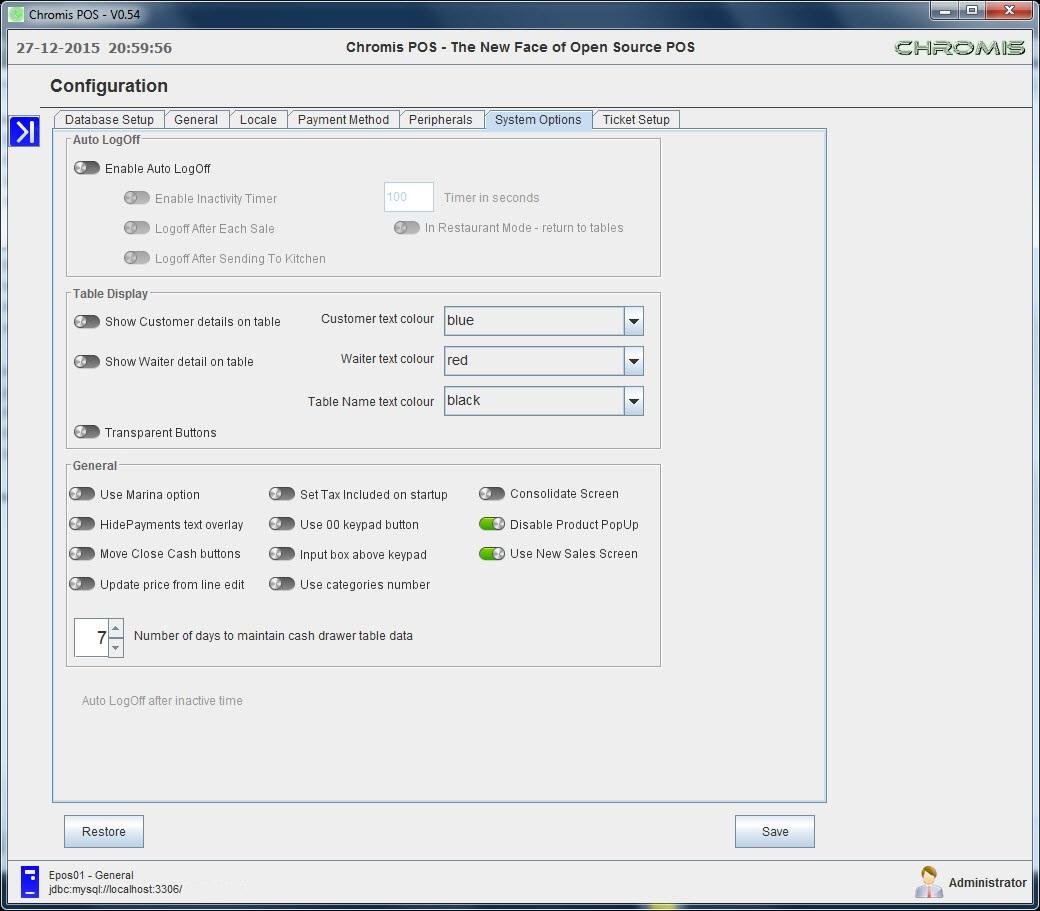
Task: Turn on Use Marina option
Action: [x=82, y=494]
